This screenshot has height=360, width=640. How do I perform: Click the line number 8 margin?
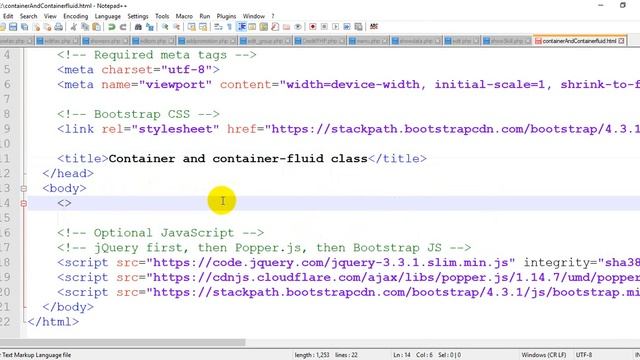tap(7, 114)
